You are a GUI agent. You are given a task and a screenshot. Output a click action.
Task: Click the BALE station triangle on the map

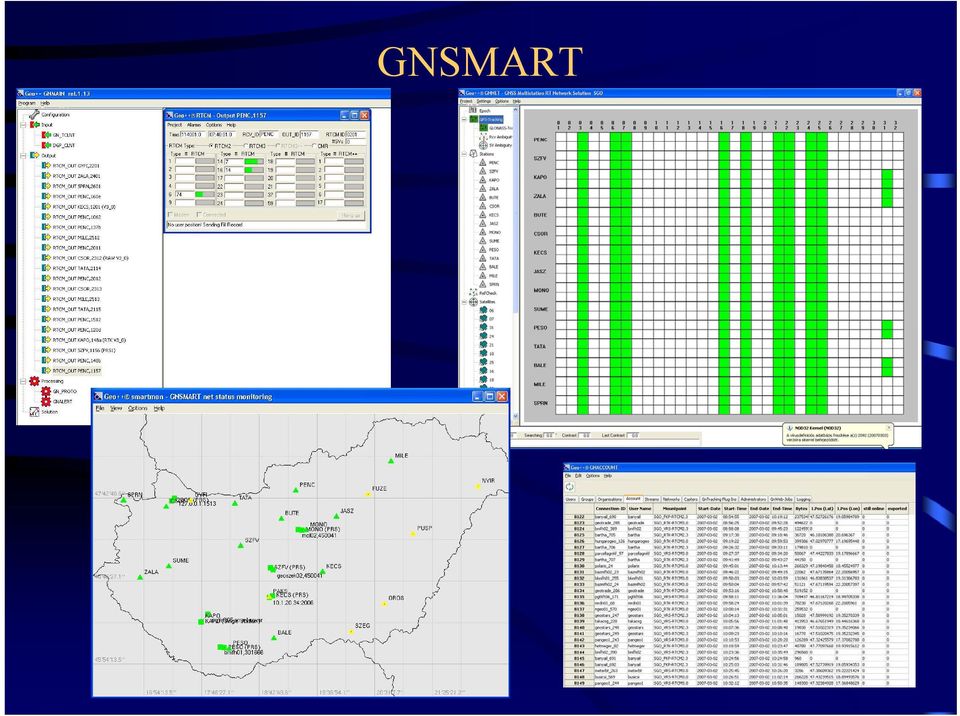(x=274, y=638)
